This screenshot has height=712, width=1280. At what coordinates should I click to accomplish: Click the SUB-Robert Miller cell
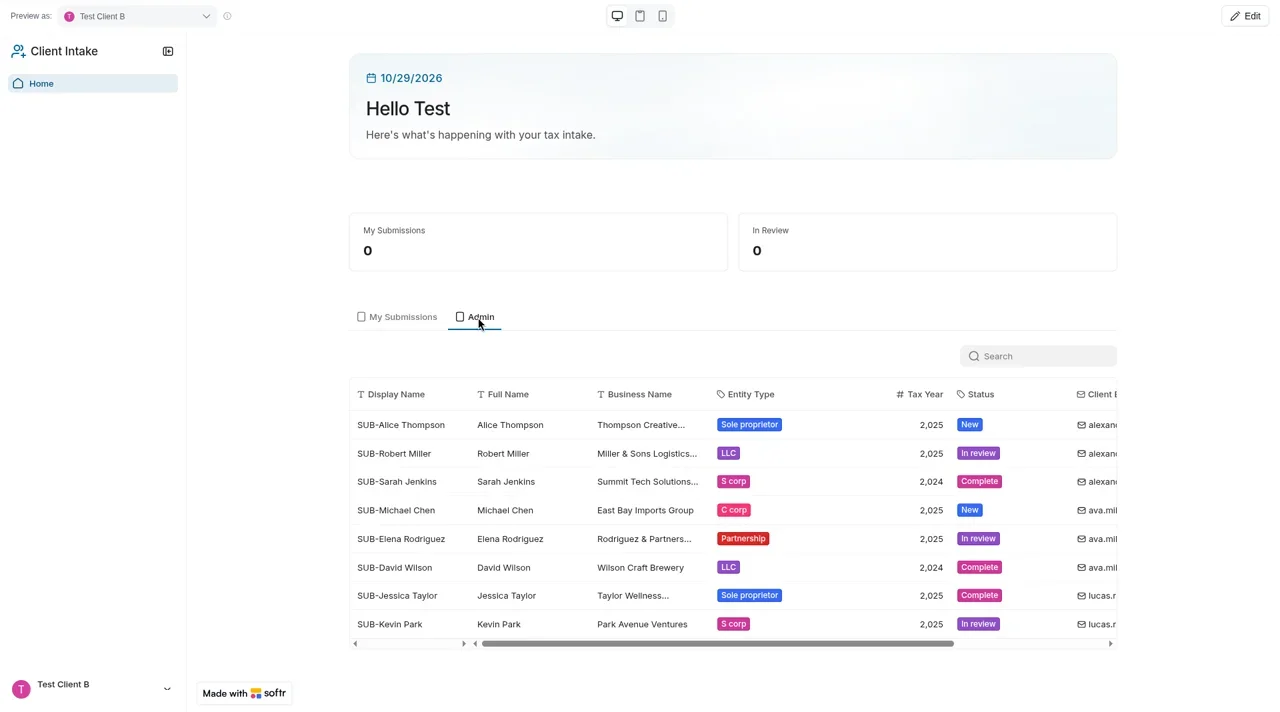[394, 453]
